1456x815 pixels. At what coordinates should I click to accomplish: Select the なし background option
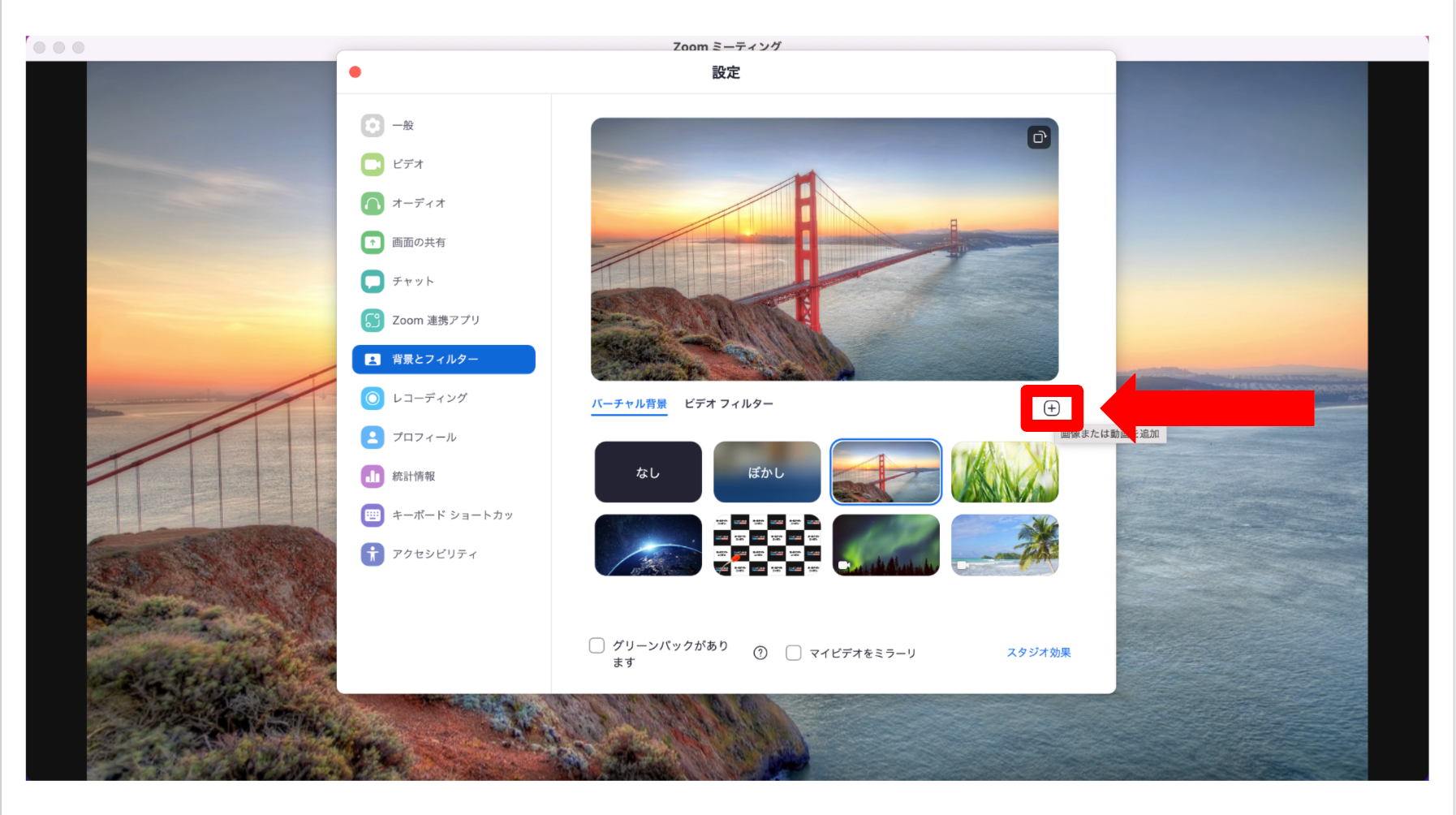648,472
